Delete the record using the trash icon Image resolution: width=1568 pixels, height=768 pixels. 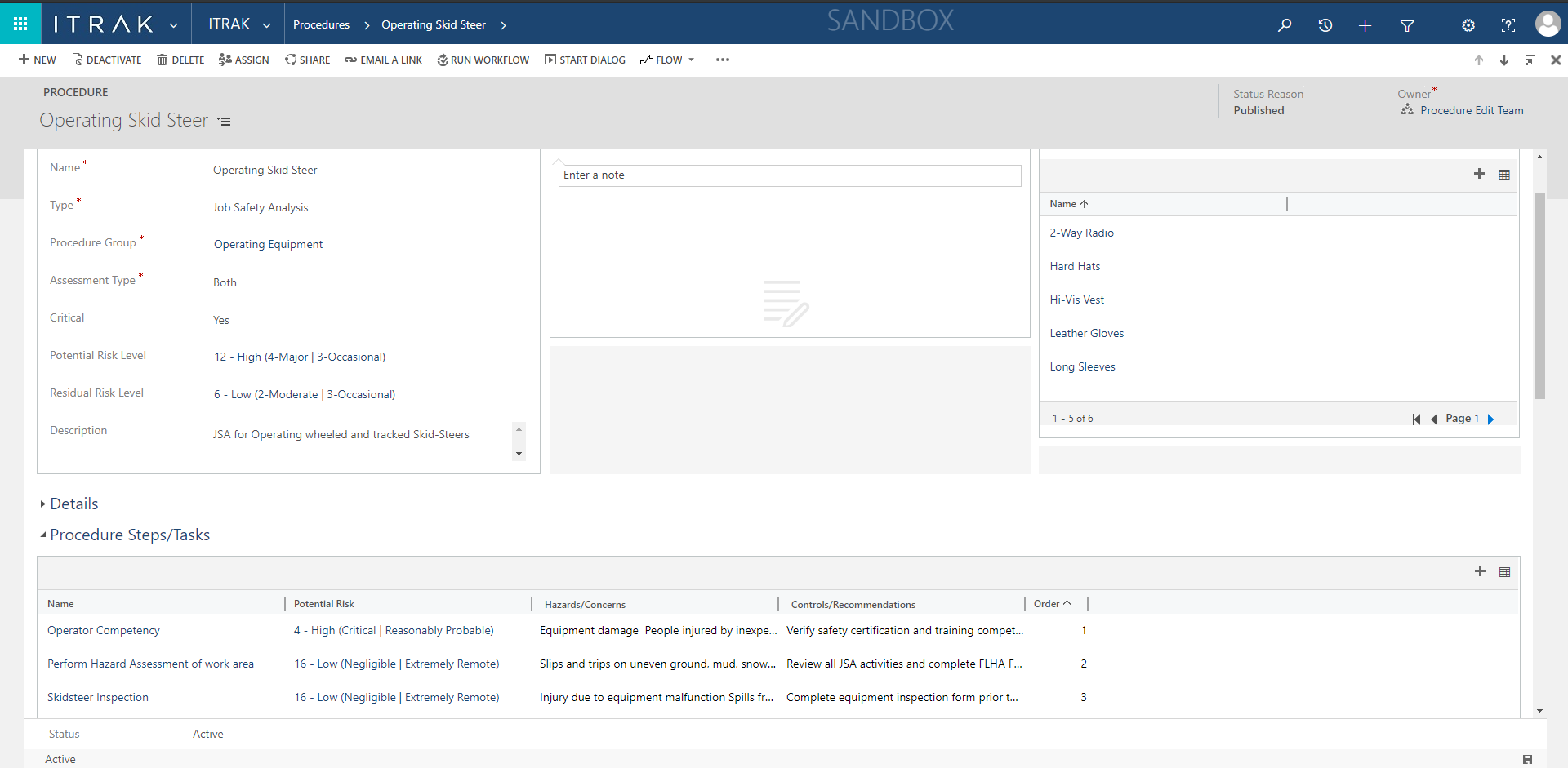pos(163,60)
